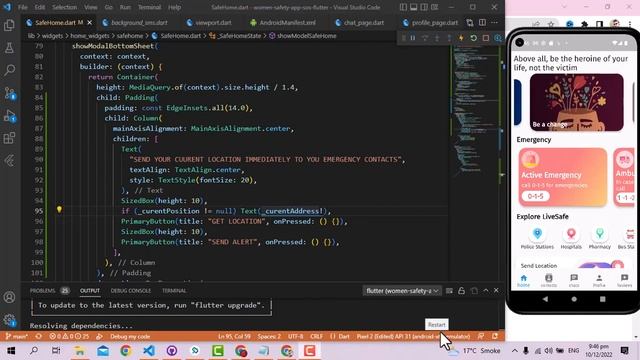
Task: Step into in debug toolbar
Action: click(437, 38)
